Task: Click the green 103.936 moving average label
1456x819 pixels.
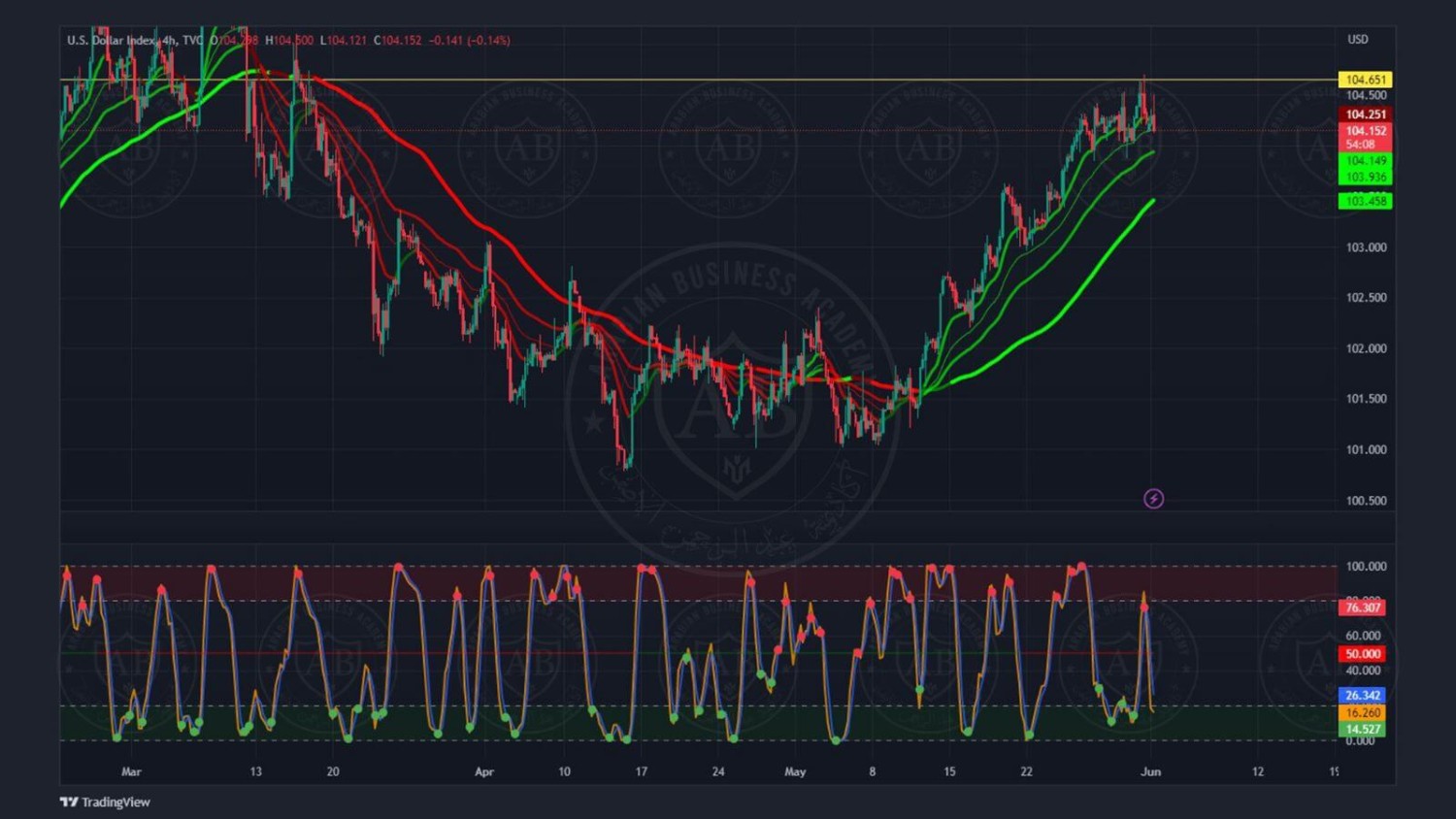Action: [x=1365, y=177]
